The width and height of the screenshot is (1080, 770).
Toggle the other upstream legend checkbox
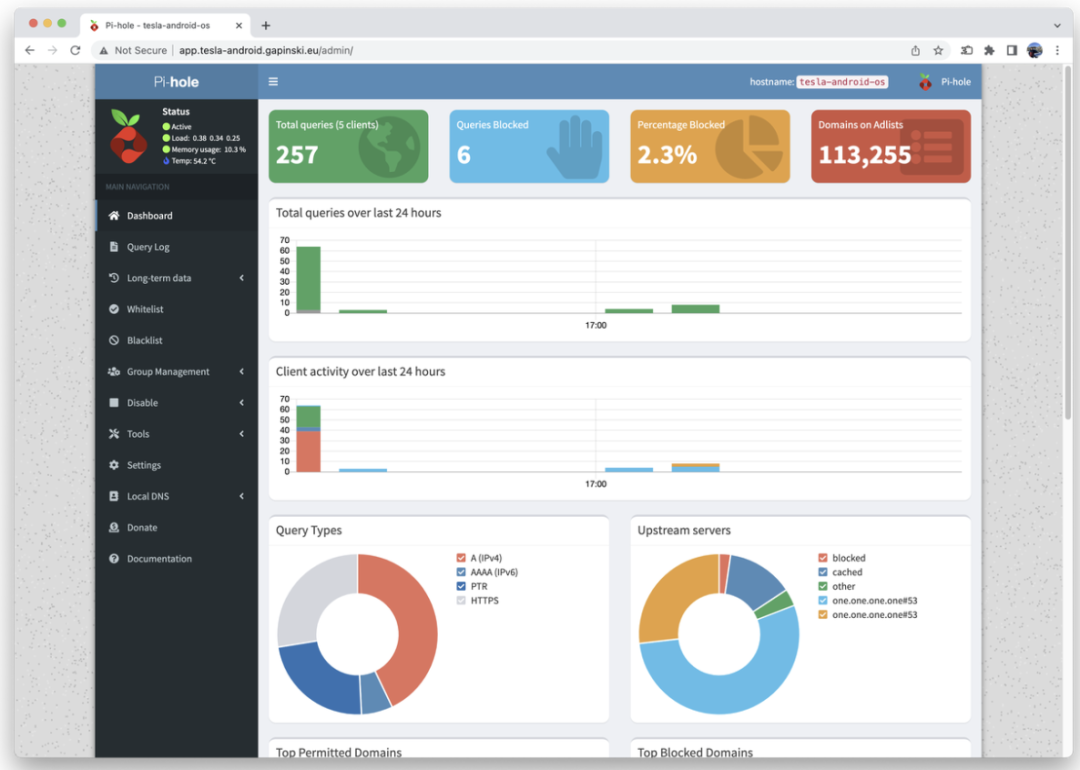click(822, 586)
